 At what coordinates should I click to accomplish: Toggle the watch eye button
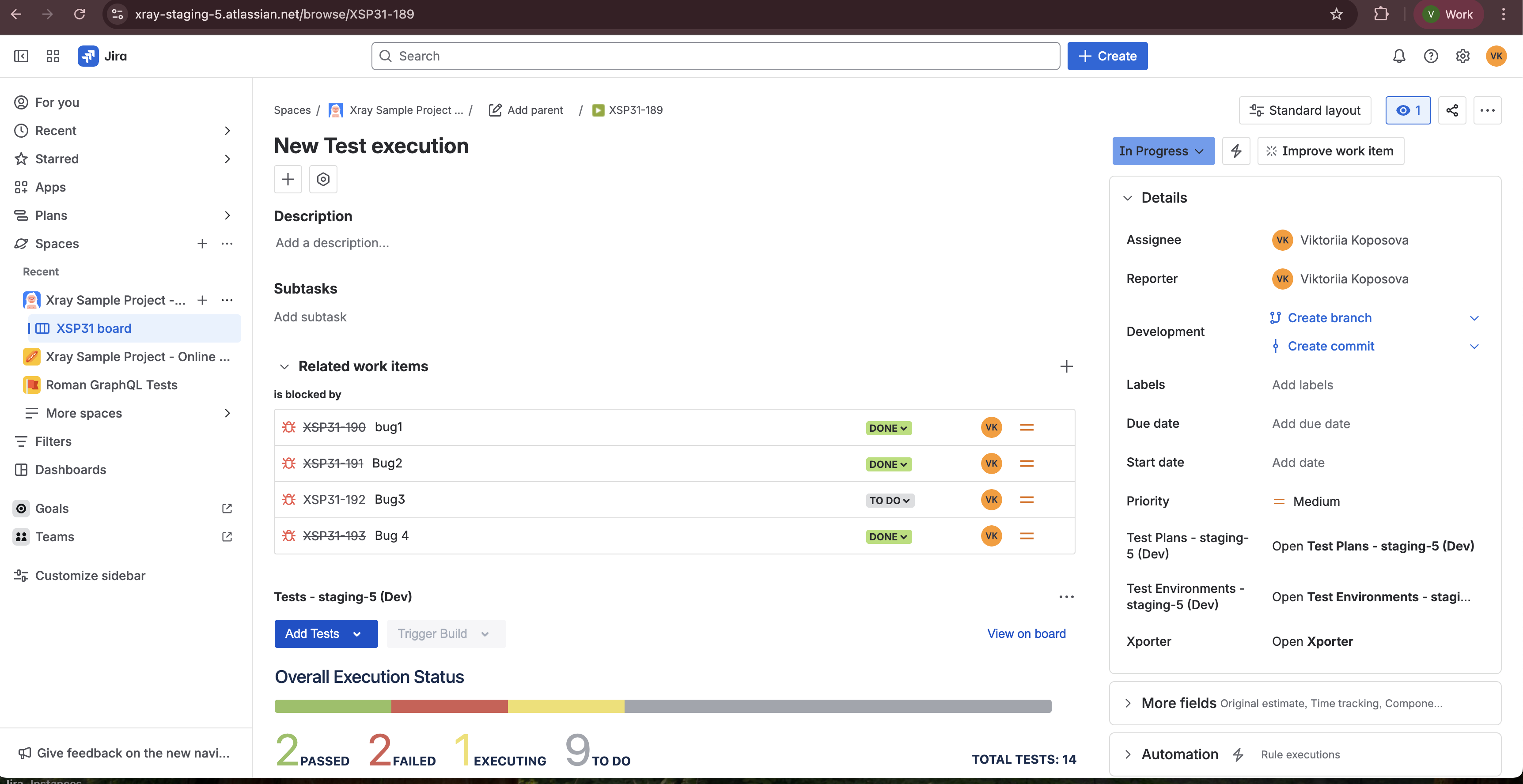[x=1408, y=110]
